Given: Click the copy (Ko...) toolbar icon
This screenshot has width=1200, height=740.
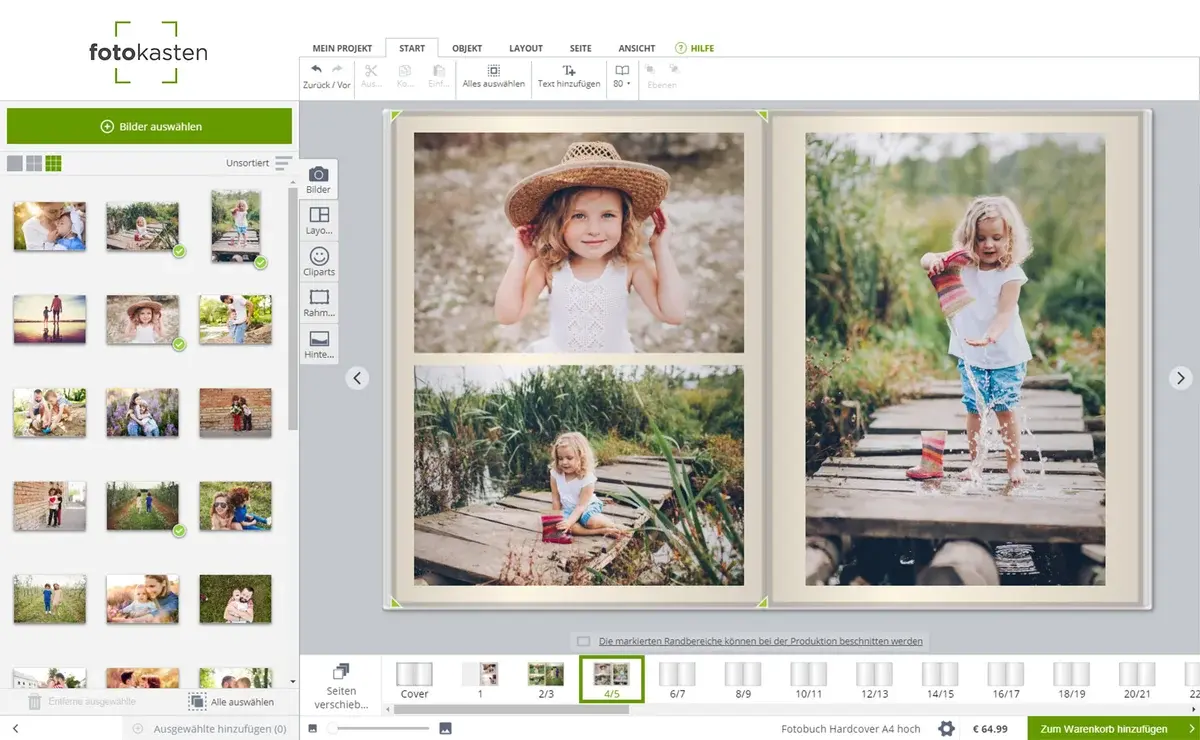Looking at the screenshot, I should (x=405, y=71).
